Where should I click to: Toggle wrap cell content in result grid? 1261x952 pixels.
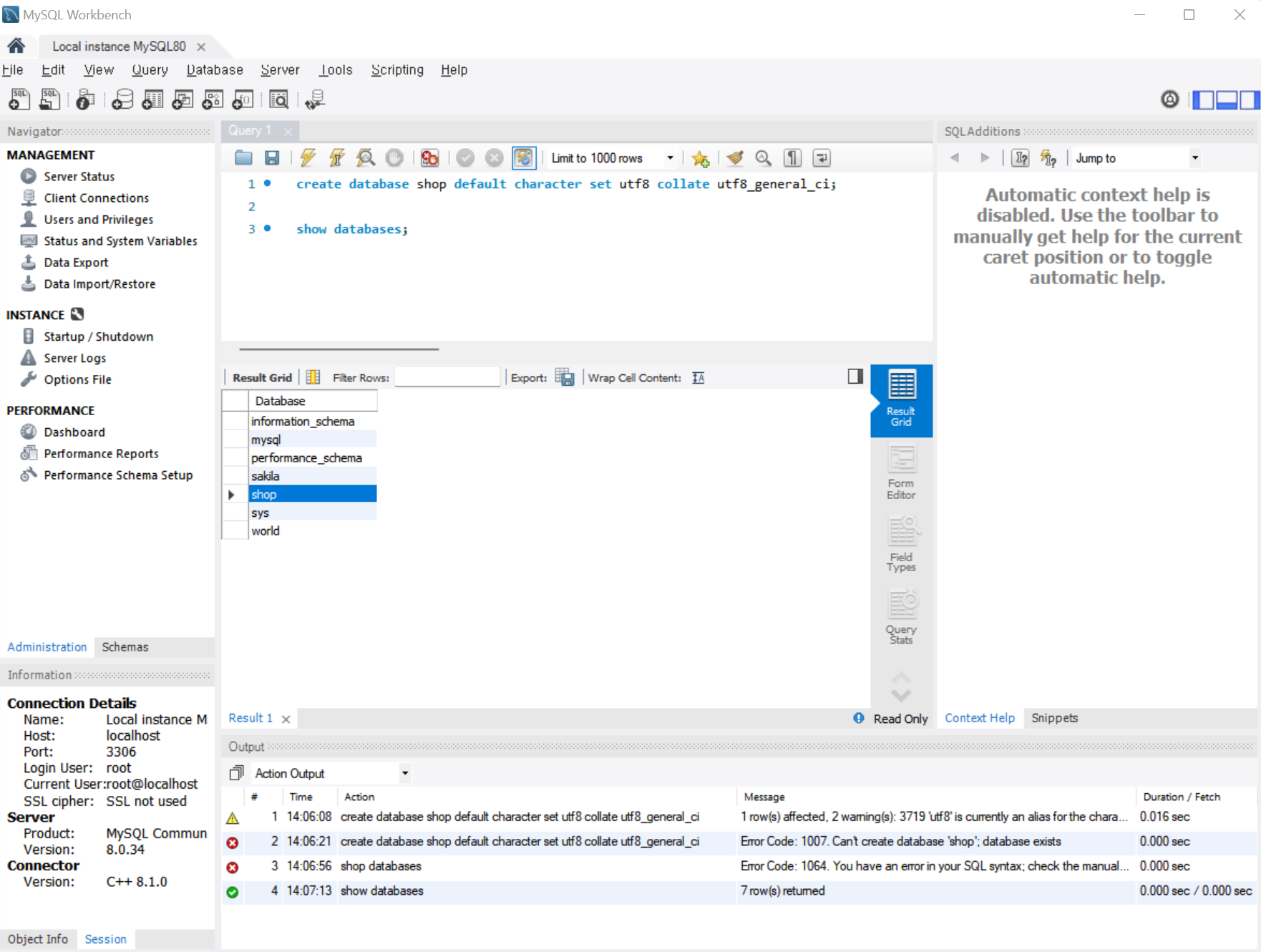coord(698,378)
